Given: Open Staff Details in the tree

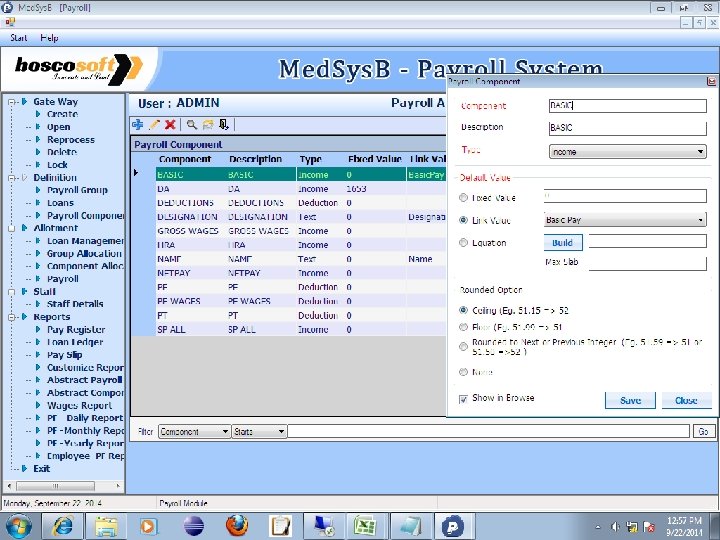Looking at the screenshot, I should tap(75, 304).
